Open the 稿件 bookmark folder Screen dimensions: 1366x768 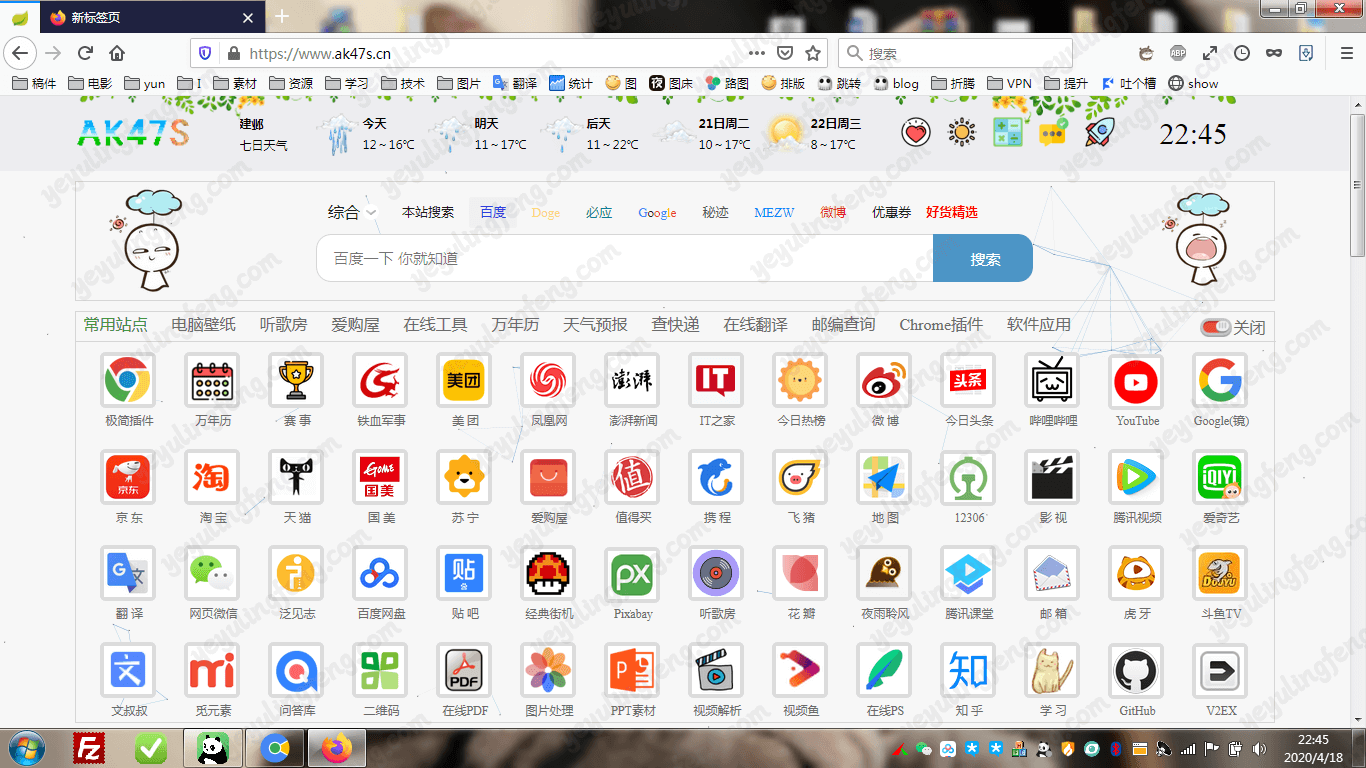tap(34, 83)
